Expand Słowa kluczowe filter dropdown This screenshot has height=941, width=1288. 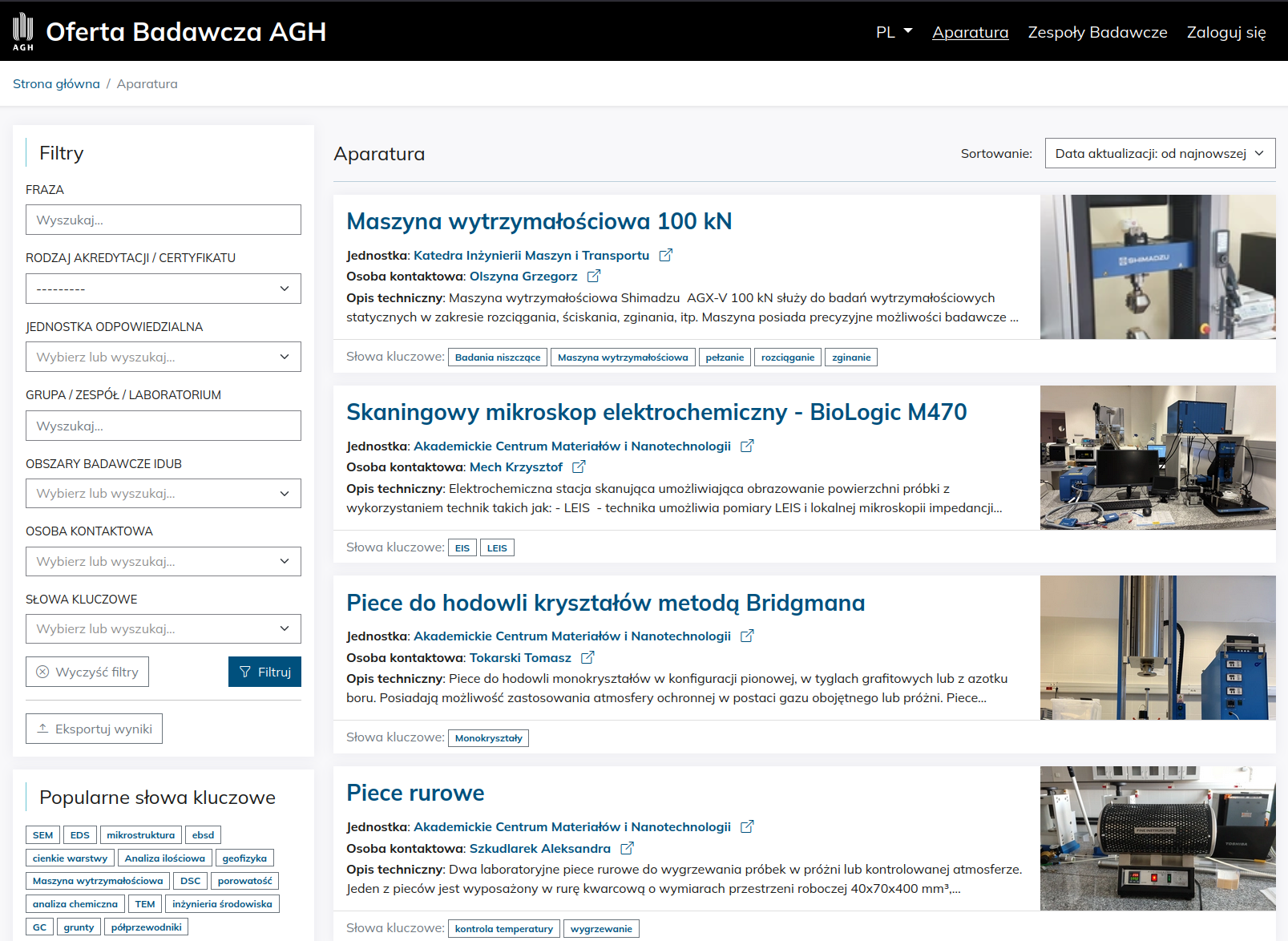click(164, 628)
